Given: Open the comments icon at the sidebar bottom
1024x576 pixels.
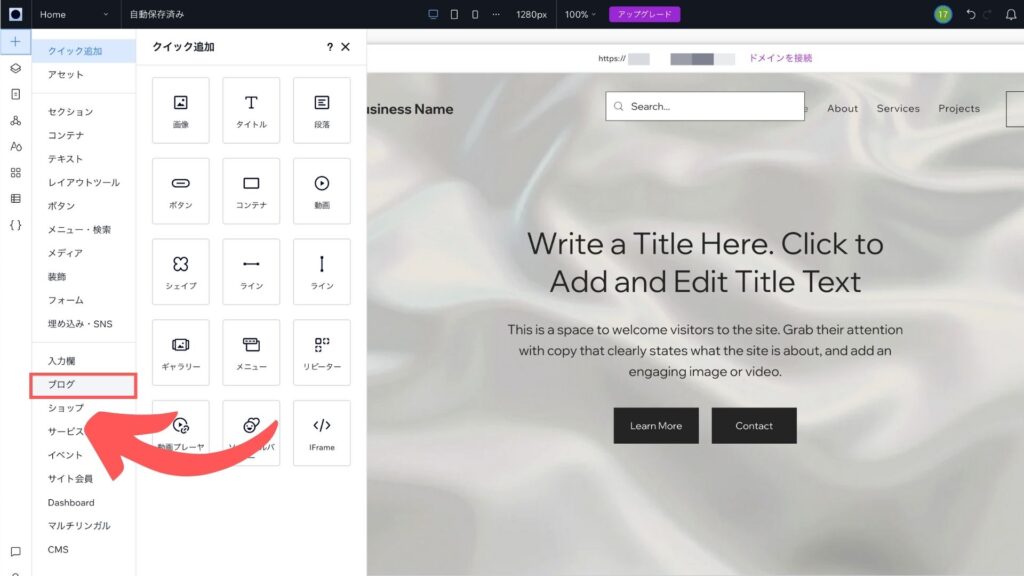Looking at the screenshot, I should click(16, 552).
